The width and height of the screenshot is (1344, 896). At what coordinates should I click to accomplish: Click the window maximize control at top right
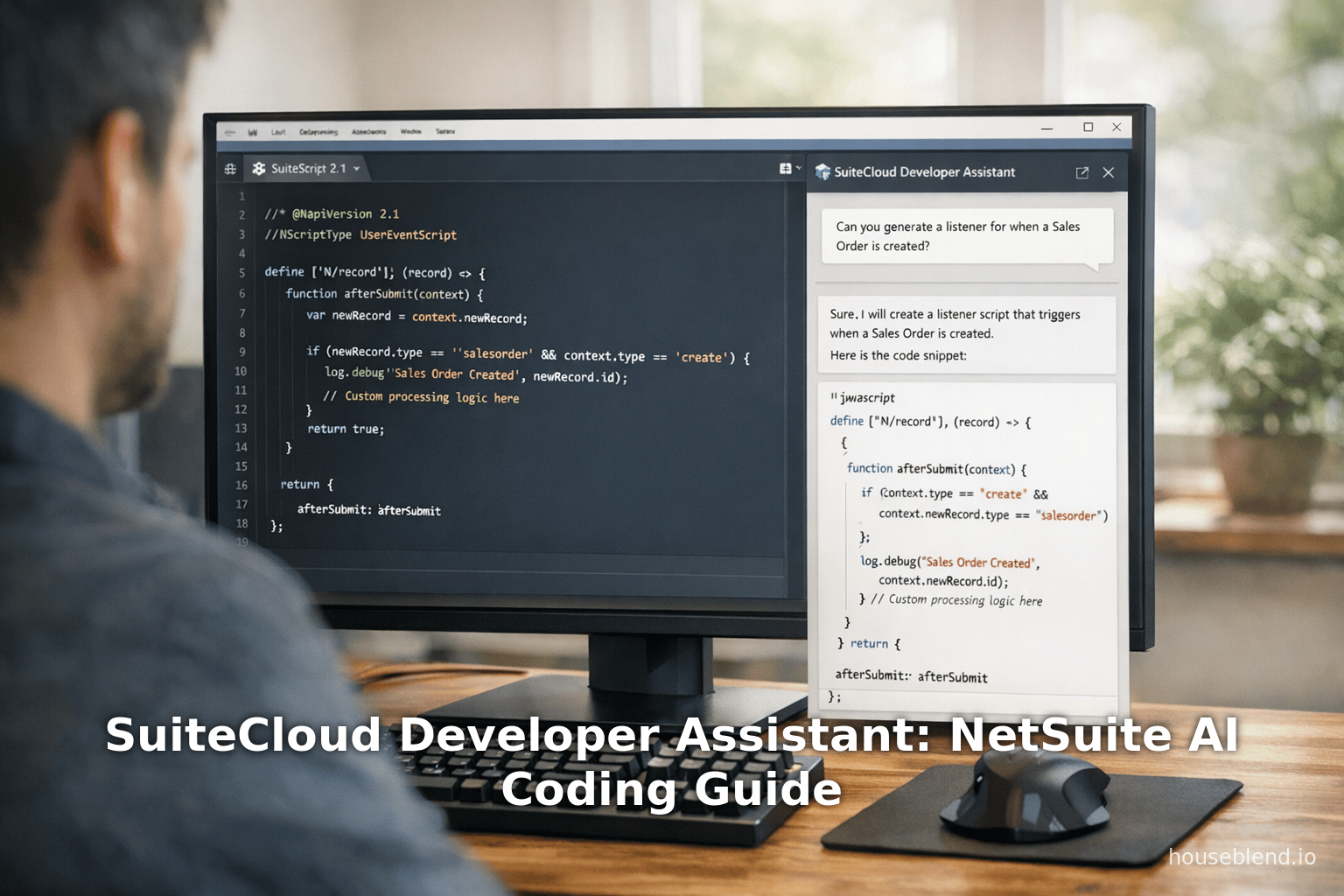click(1088, 127)
